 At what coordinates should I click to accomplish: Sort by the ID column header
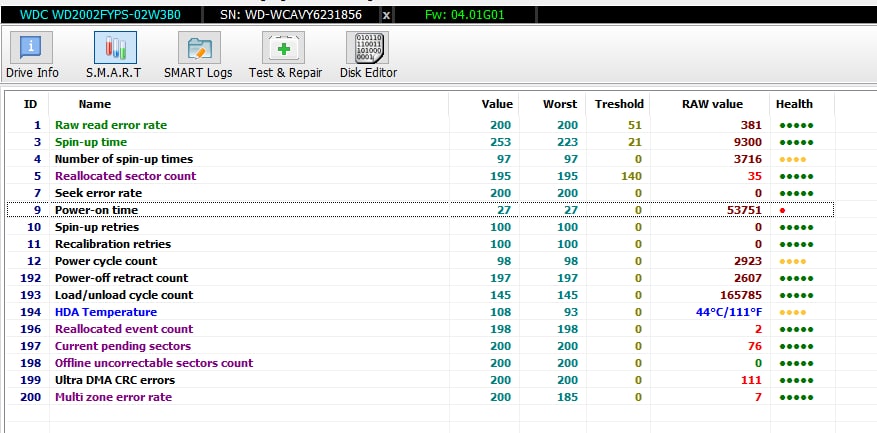click(30, 104)
